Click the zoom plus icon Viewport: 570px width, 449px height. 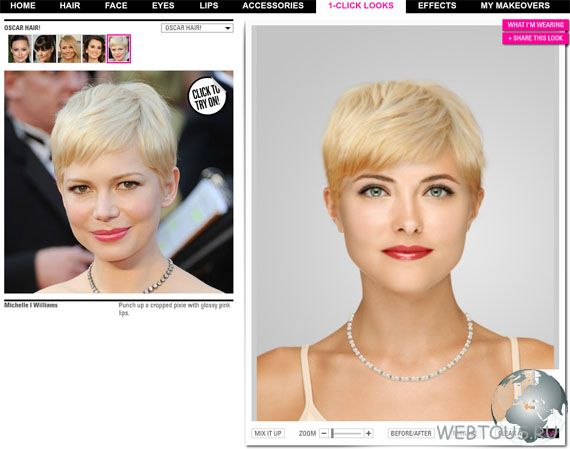tap(368, 433)
